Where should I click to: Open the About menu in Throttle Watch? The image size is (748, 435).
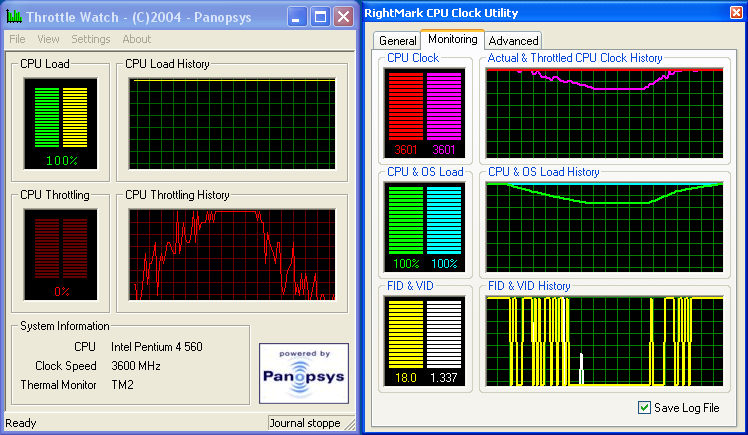click(136, 39)
